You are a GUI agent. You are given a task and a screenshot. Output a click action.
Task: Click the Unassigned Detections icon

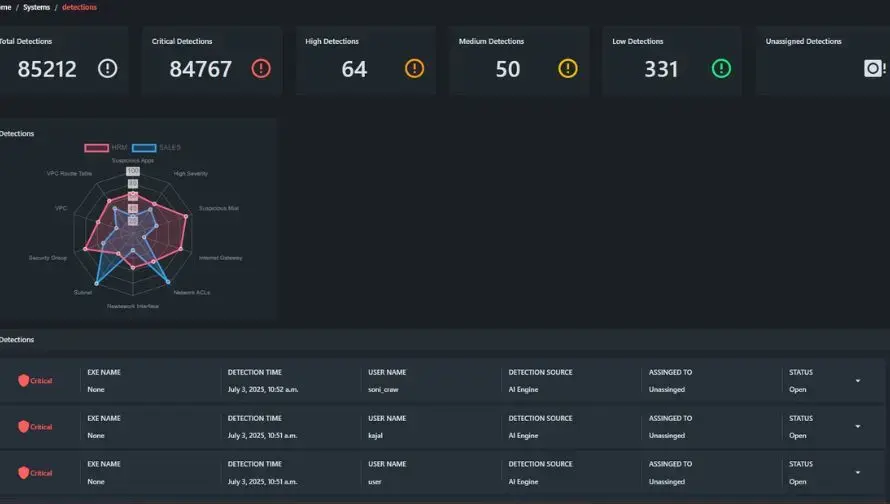(874, 69)
